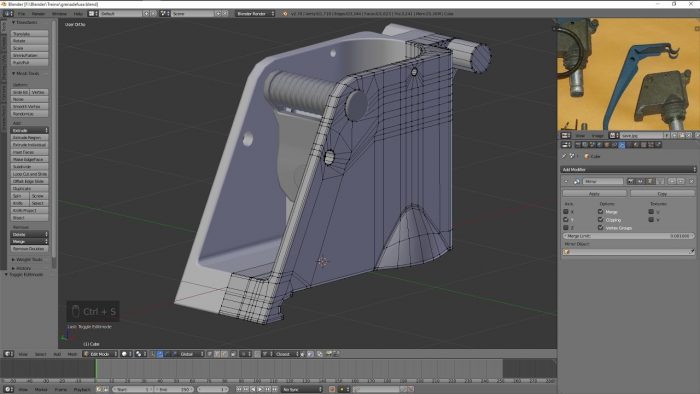Open the timeline editor type selector
700x394 pixels.
pyautogui.click(x=9, y=389)
